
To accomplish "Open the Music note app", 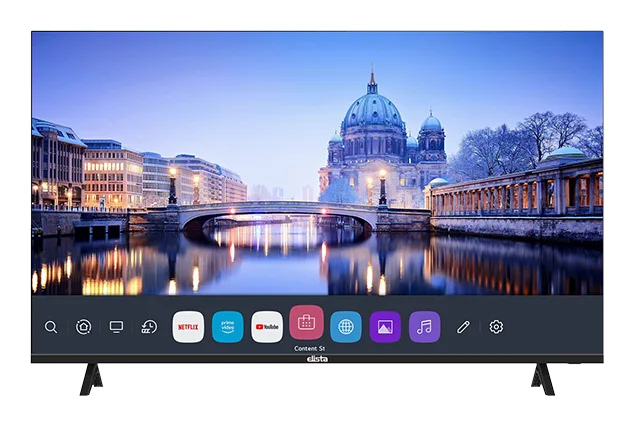I will [x=424, y=327].
